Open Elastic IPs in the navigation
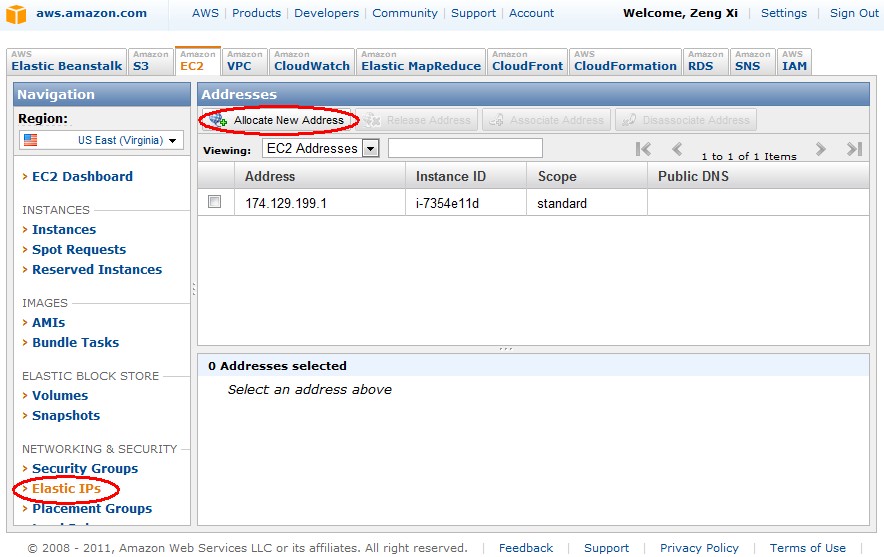This screenshot has height=557, width=884. click(67, 488)
